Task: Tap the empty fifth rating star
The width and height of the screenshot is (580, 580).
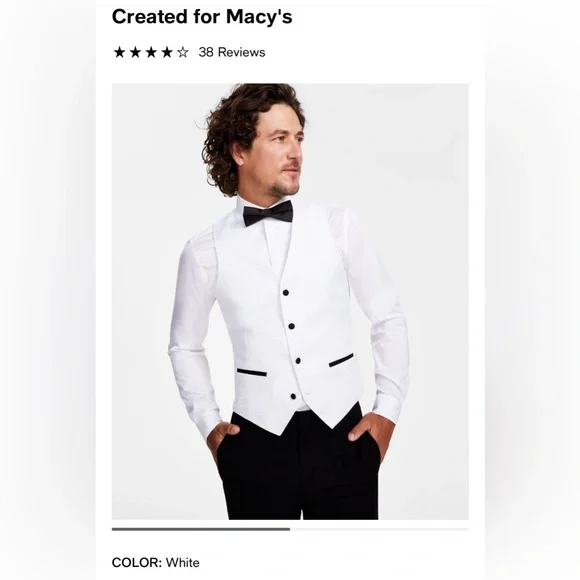Action: pyautogui.click(x=182, y=52)
